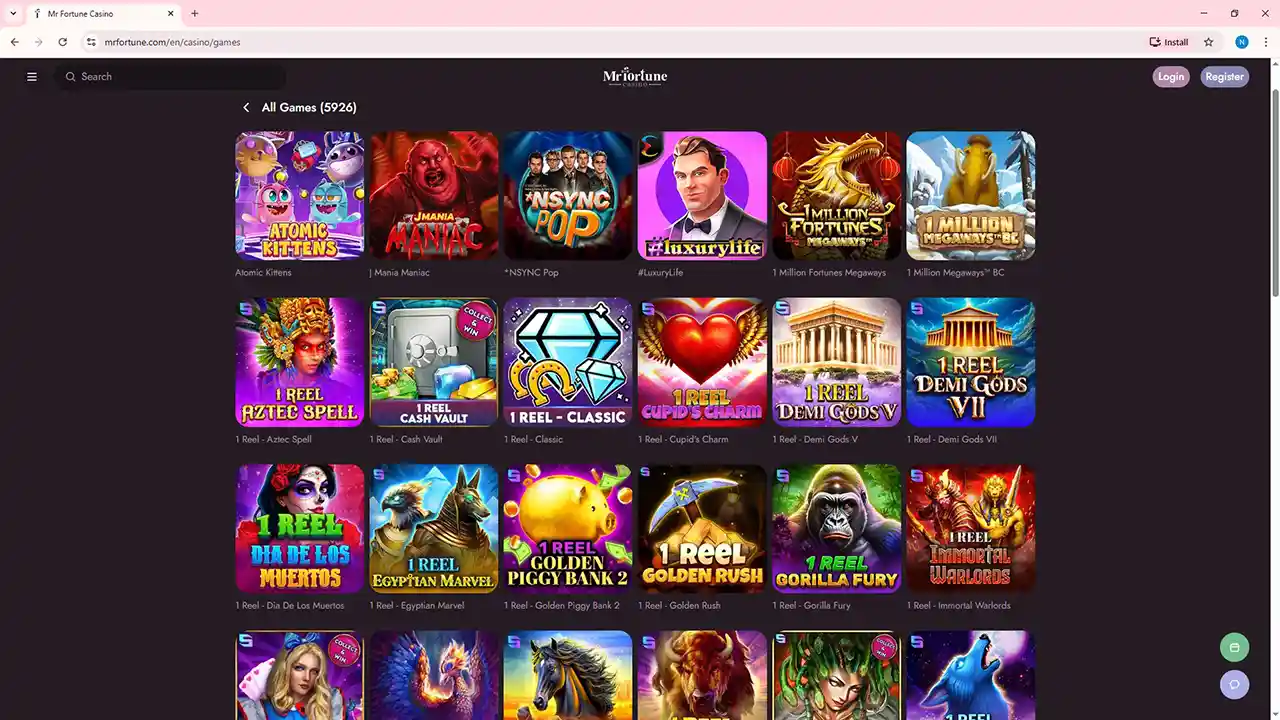Screen dimensions: 1280x720
Task: Open the Chrome three-dot menu
Action: 1266,42
